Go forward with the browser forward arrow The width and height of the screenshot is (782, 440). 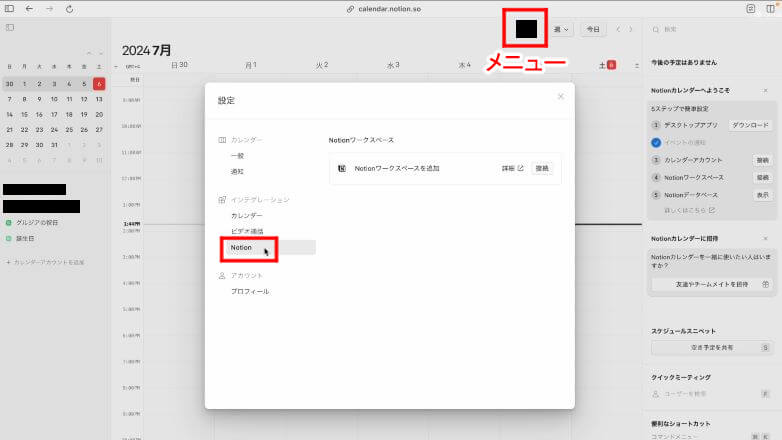[49, 8]
